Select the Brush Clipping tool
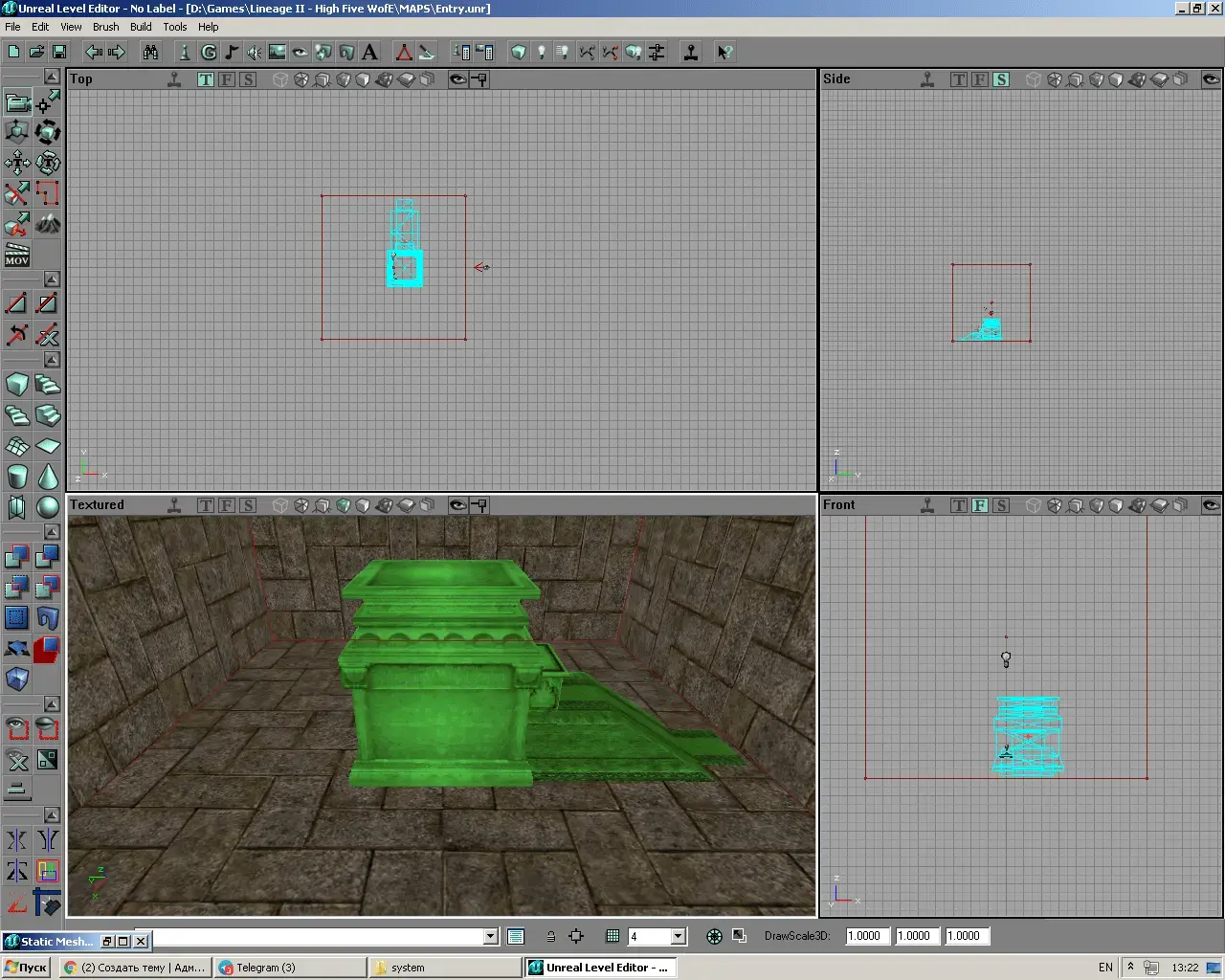Screen dimensions: 1225x980 click(x=17, y=193)
